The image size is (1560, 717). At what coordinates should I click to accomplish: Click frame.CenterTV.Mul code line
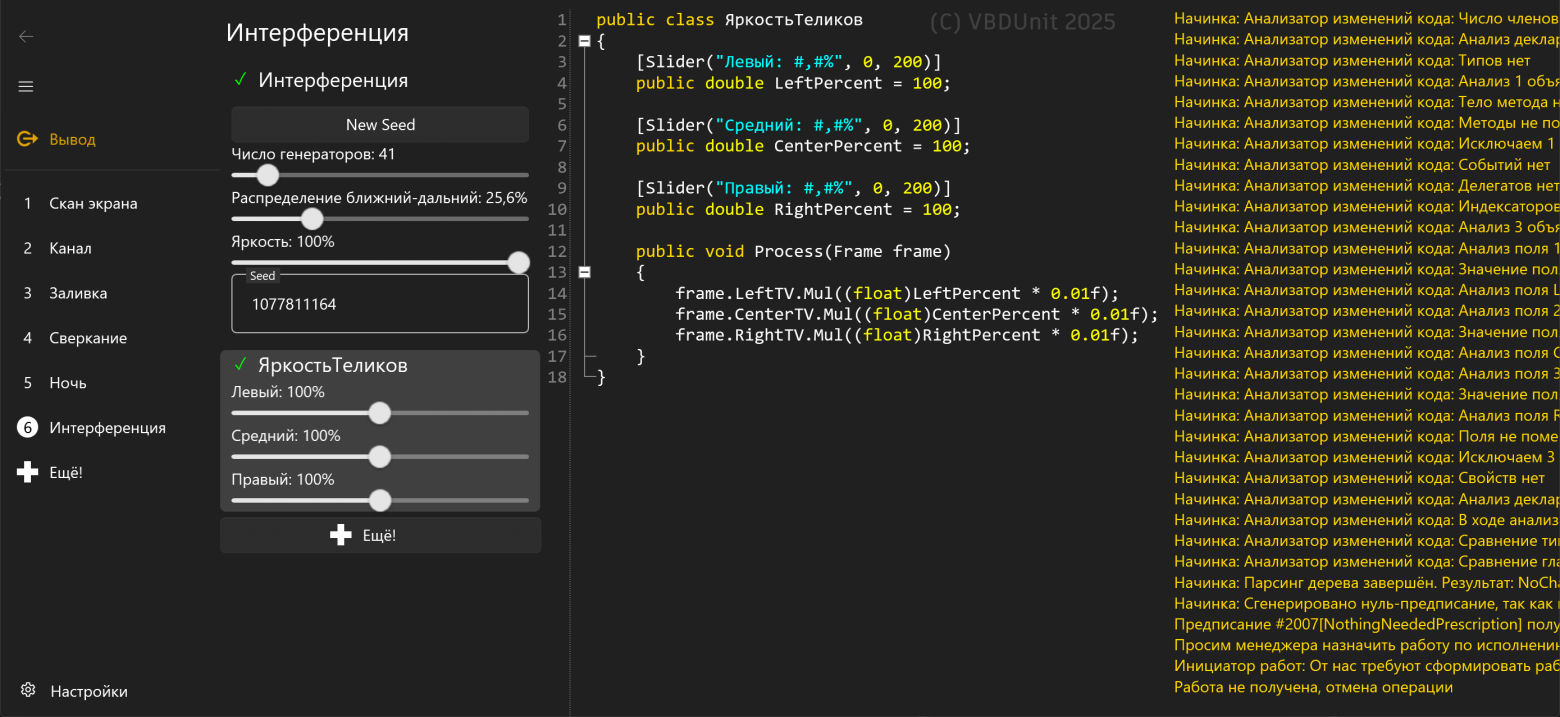point(917,314)
